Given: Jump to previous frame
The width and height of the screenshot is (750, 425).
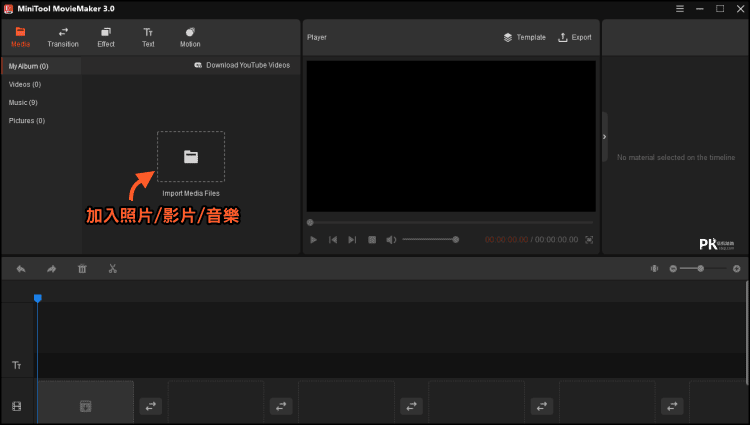Looking at the screenshot, I should pyautogui.click(x=333, y=240).
